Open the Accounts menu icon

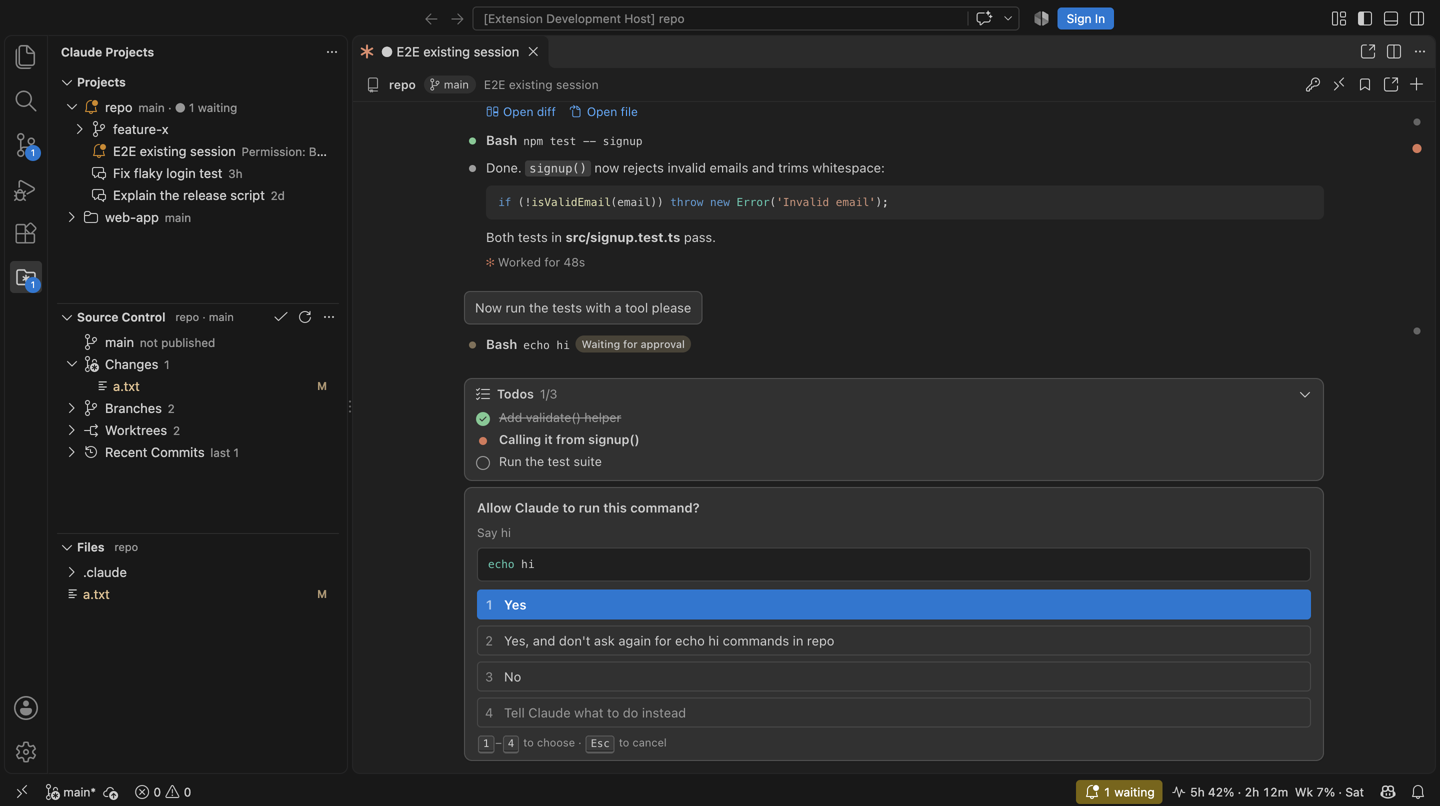tap(26, 708)
